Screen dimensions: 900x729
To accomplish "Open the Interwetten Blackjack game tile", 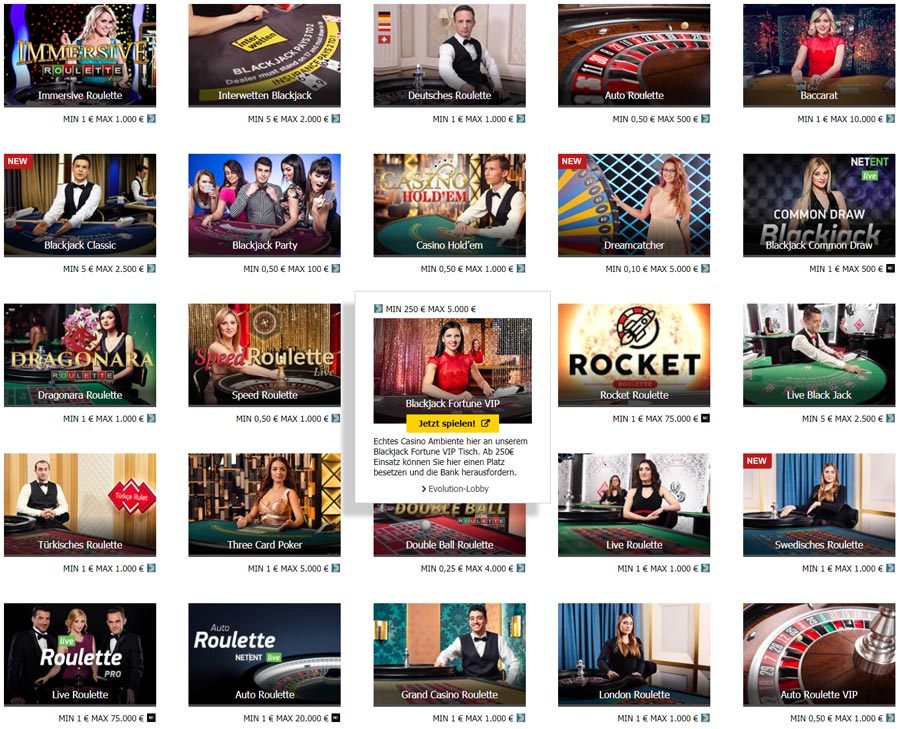I will pos(265,55).
